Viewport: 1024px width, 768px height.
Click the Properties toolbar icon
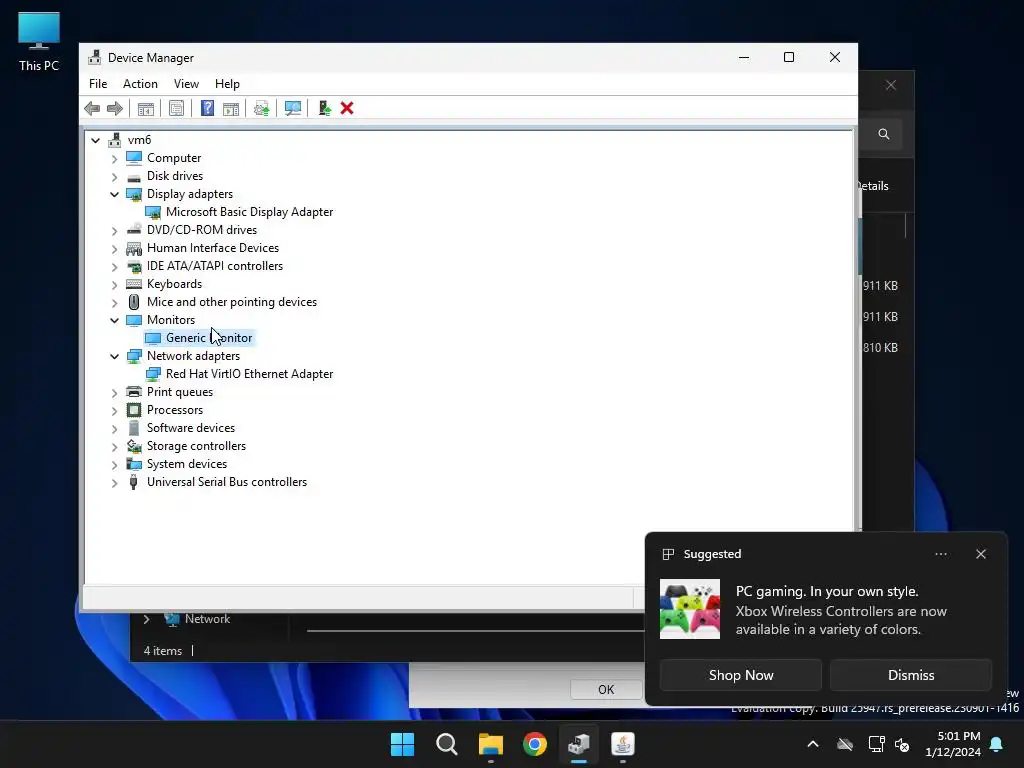[x=176, y=108]
